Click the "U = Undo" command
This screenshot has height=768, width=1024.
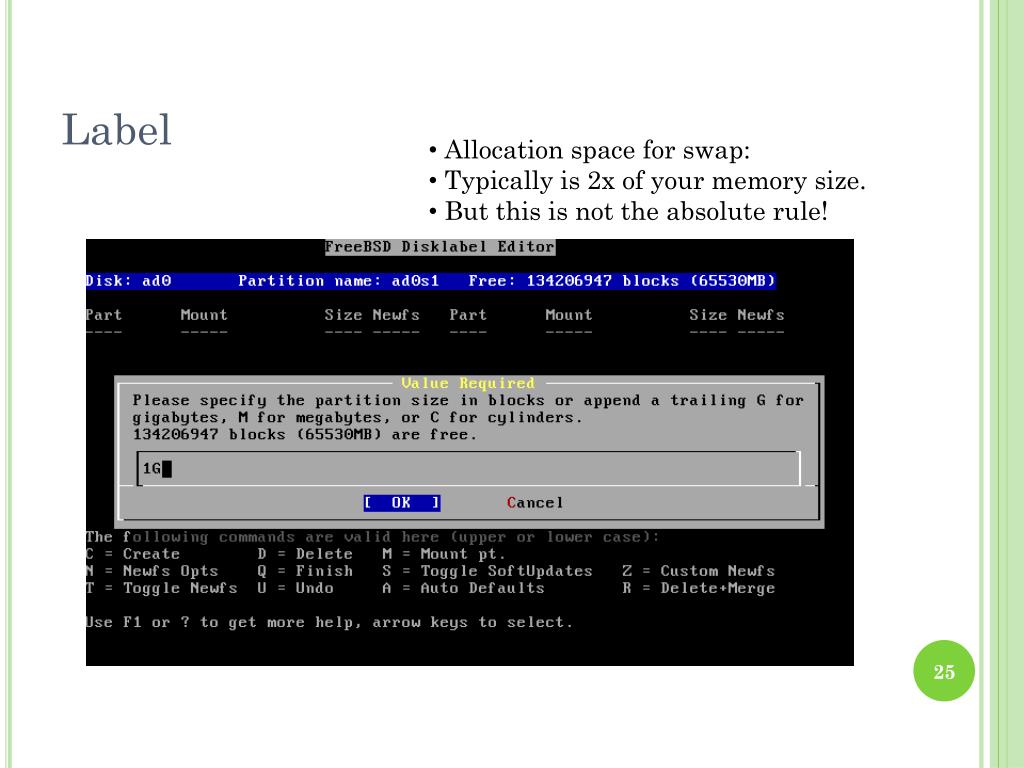click(295, 588)
